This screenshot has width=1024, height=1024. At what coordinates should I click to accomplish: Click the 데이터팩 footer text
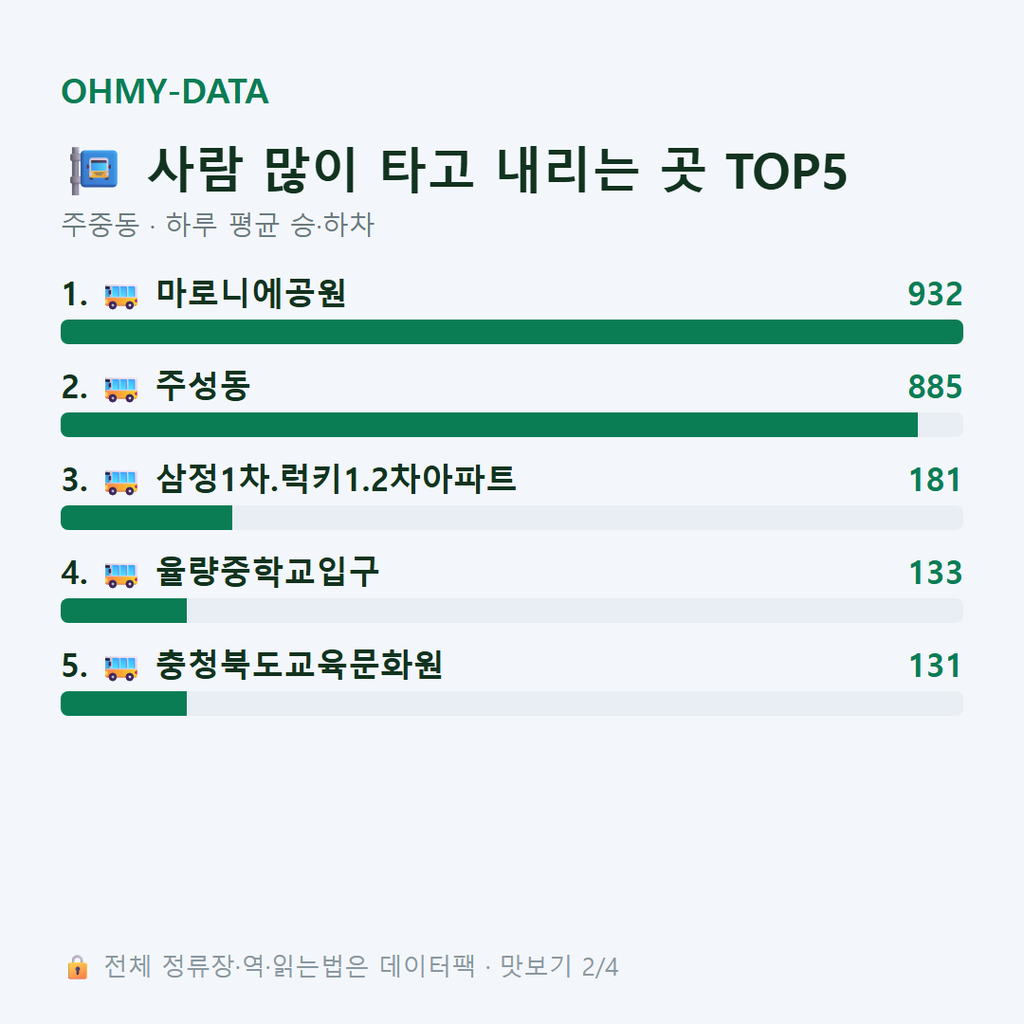(427, 967)
